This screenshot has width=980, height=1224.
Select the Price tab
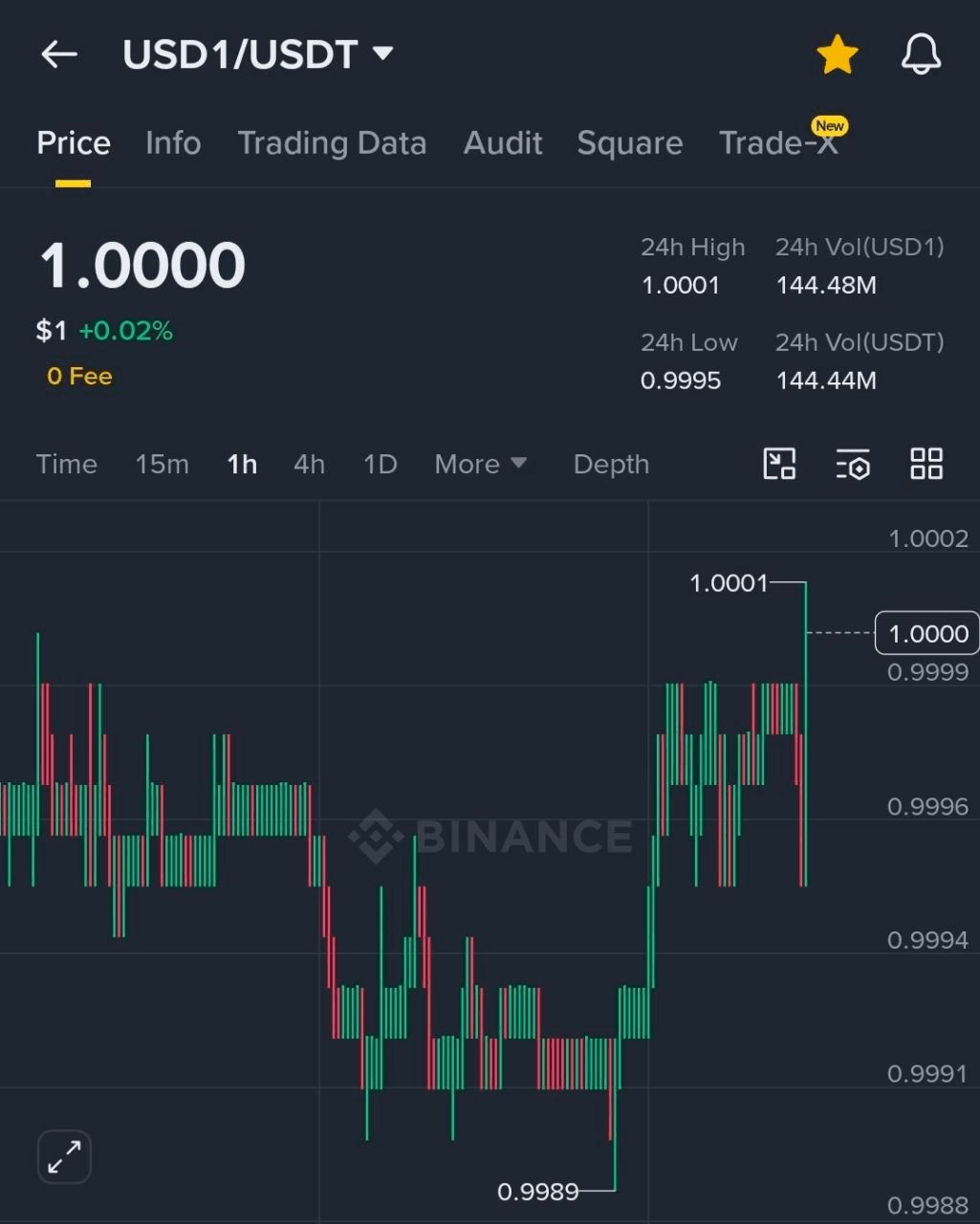point(74,143)
